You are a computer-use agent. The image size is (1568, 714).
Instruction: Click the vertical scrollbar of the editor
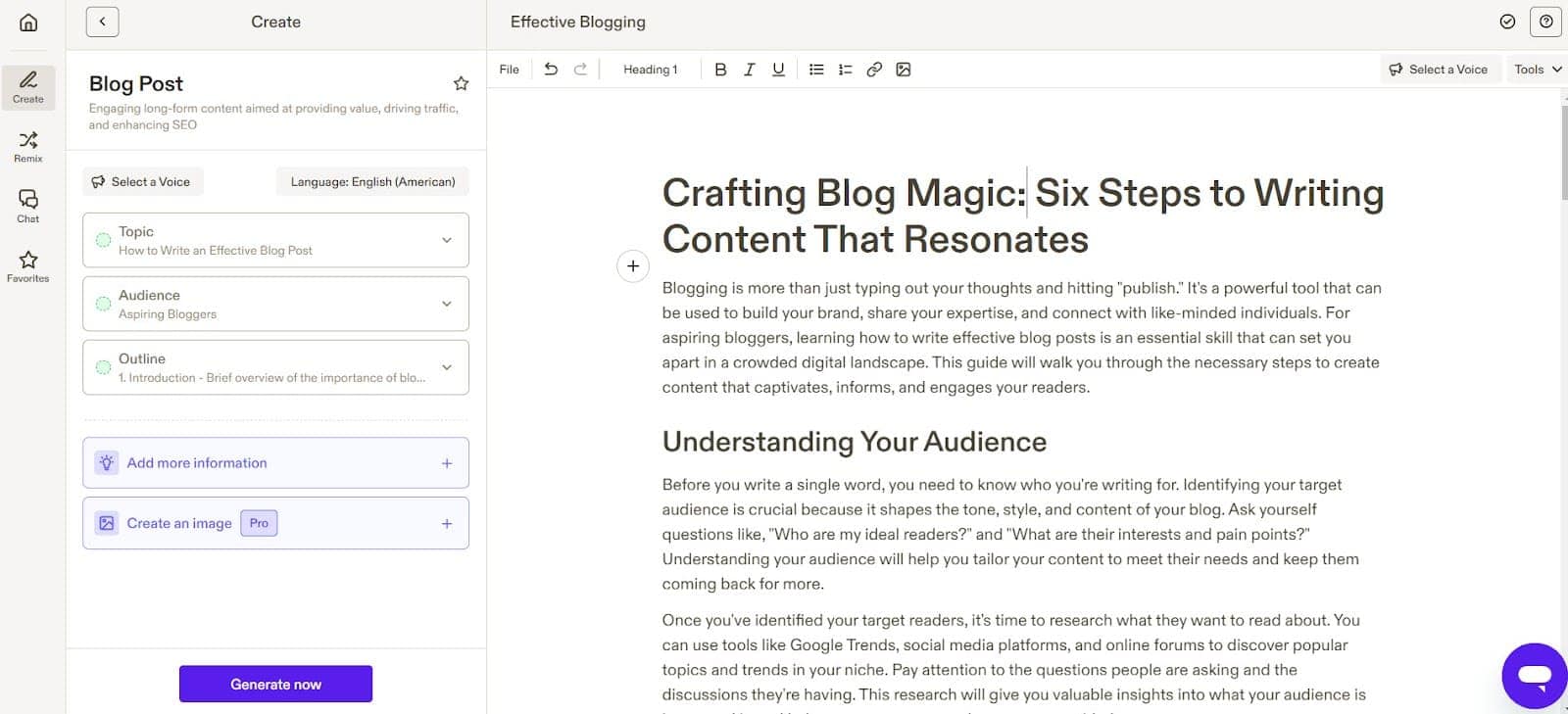point(1563,152)
